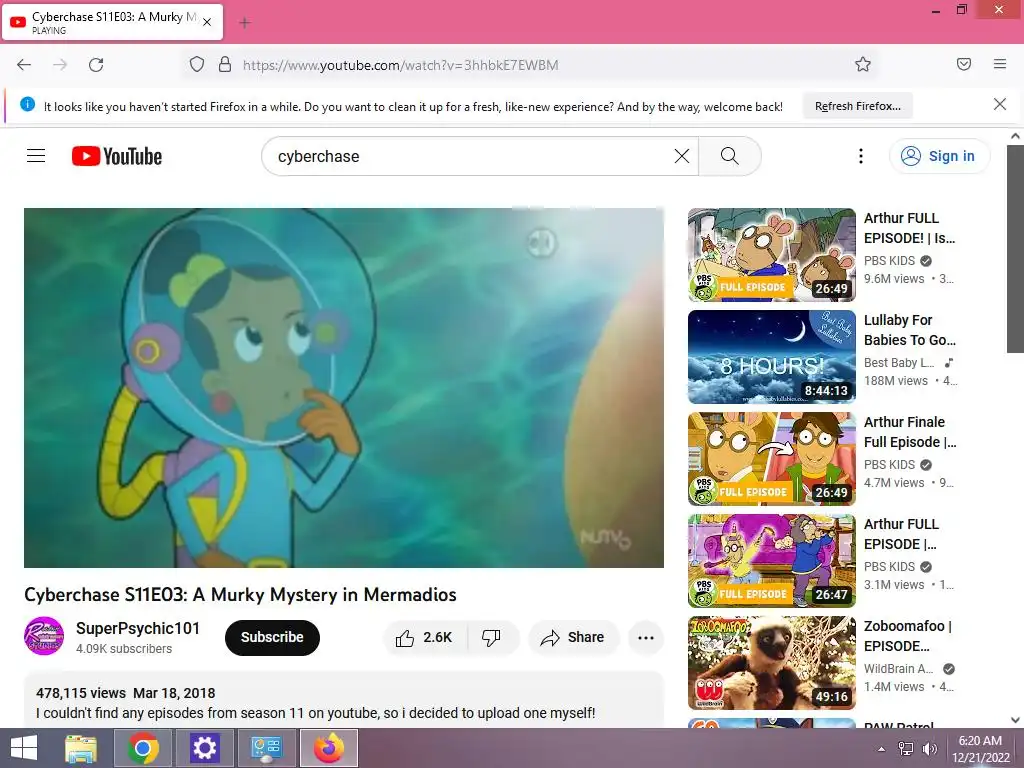Click the Firefox back arrow button

tap(24, 65)
